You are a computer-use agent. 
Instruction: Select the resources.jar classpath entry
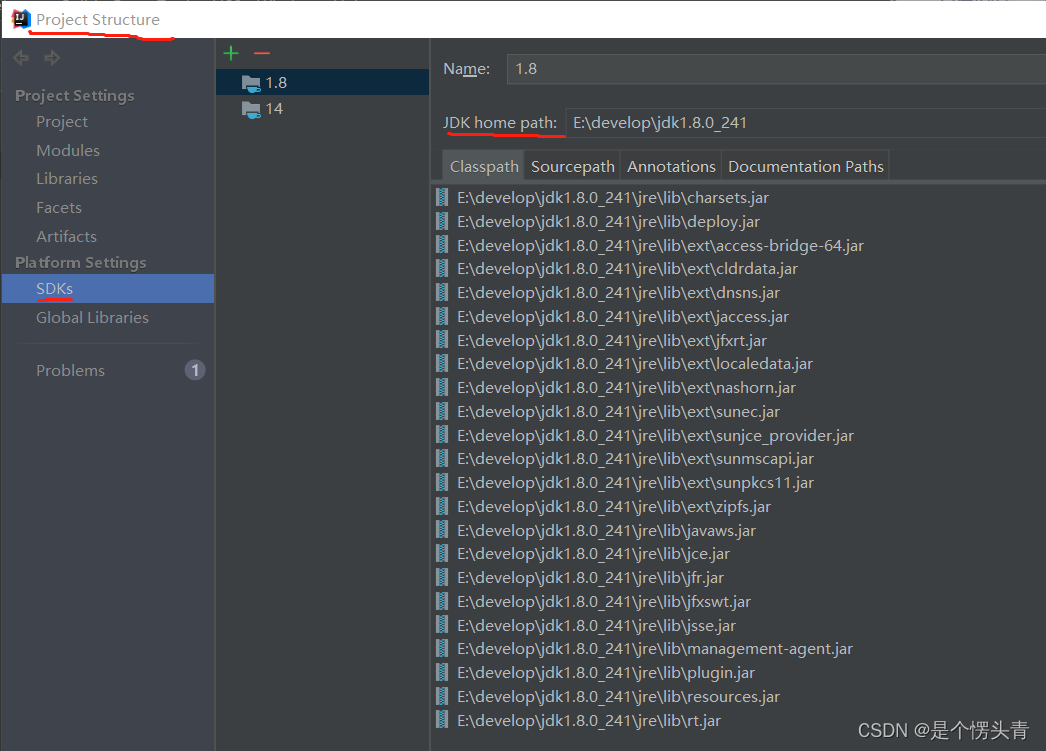coord(618,697)
